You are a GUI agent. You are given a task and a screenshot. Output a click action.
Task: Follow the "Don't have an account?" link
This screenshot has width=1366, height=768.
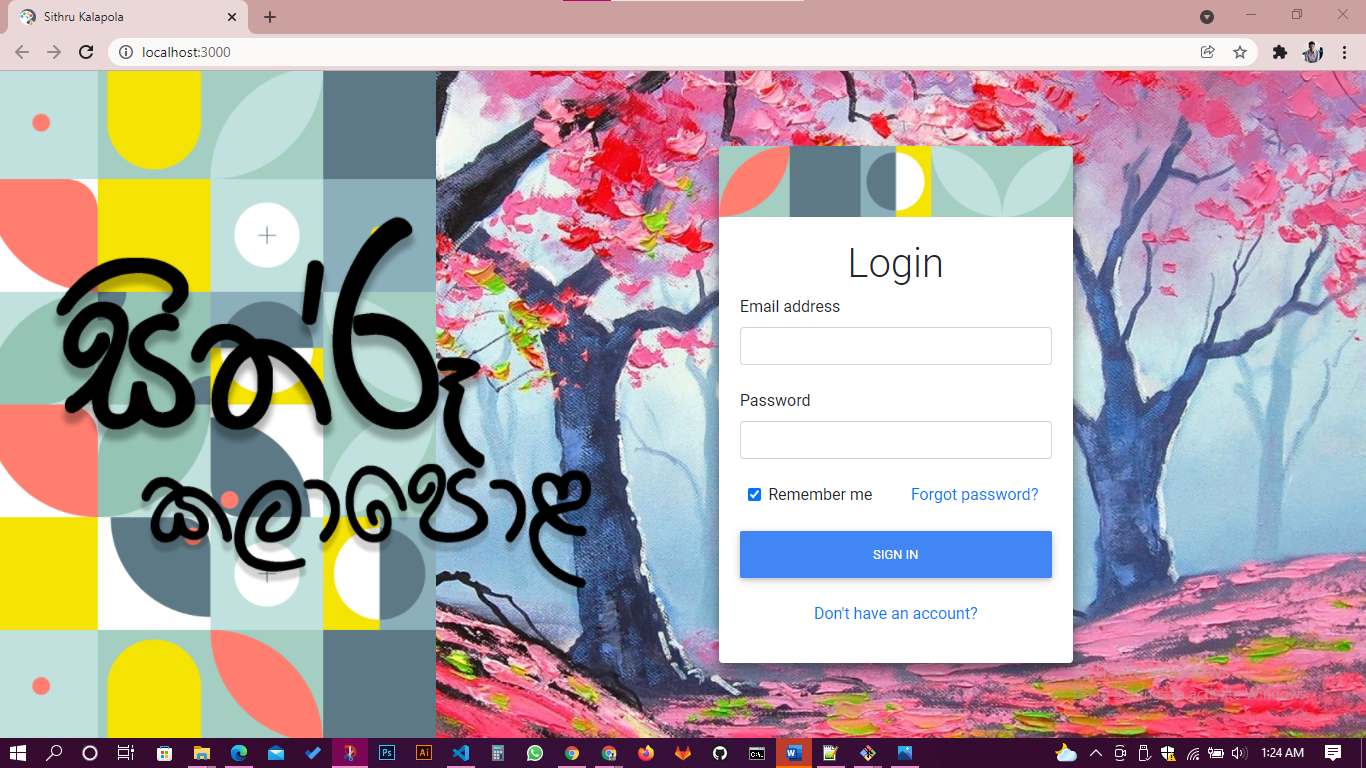tap(895, 613)
